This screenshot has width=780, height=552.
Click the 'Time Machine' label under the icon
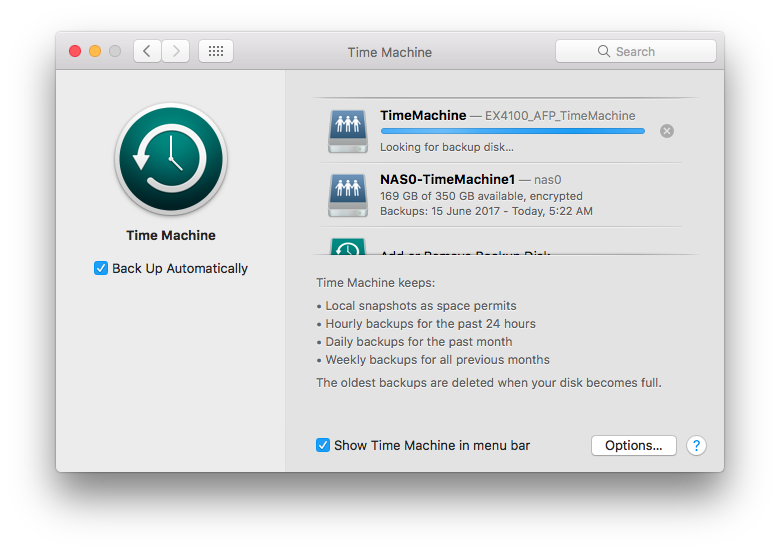pos(171,235)
